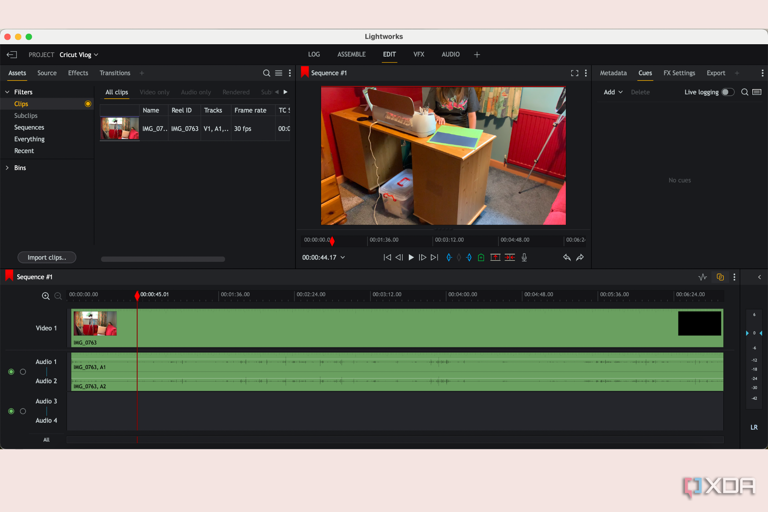Click the voice-over microphone icon

[524, 257]
